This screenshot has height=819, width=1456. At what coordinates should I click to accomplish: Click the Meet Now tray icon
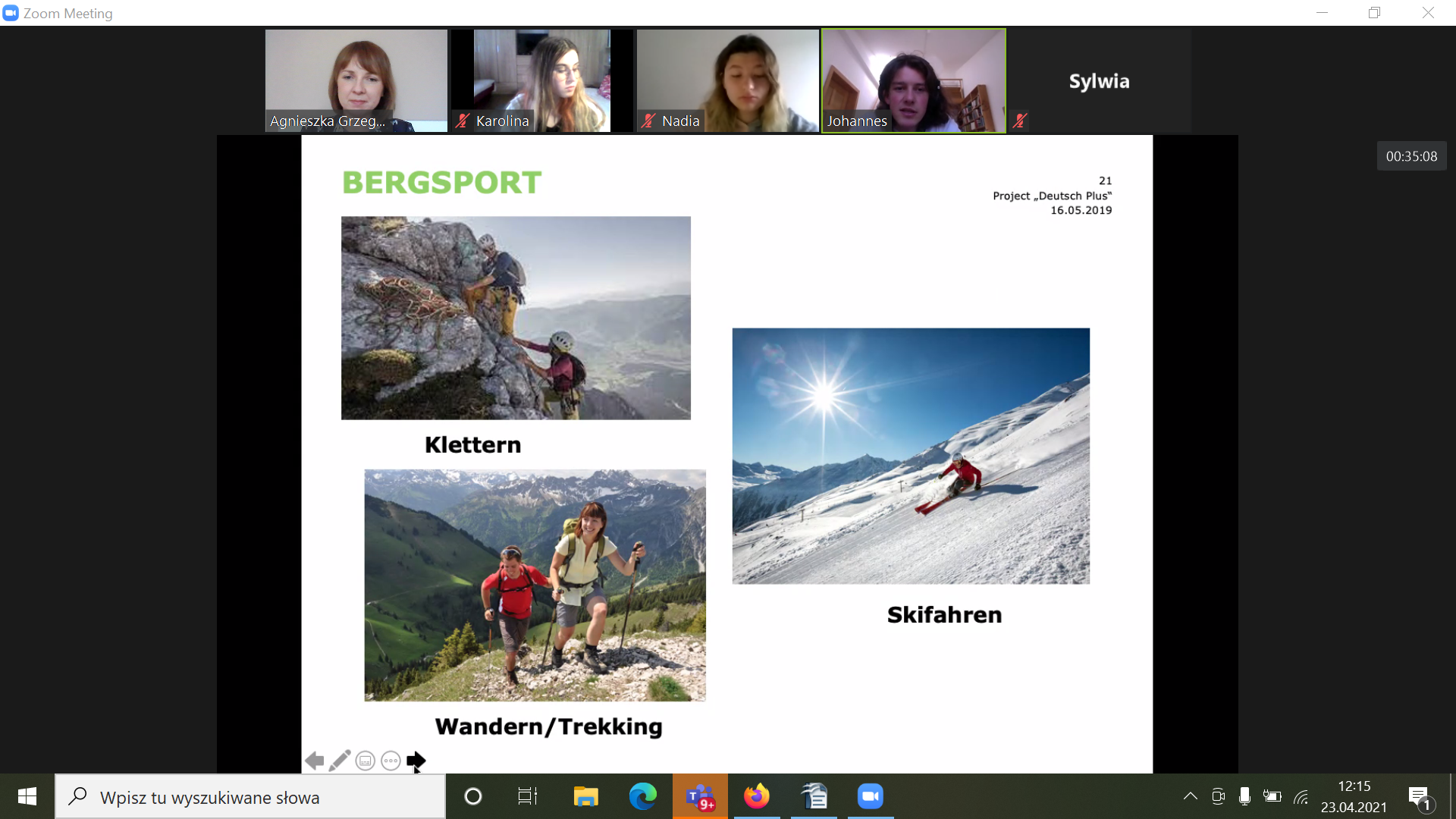pos(1218,796)
